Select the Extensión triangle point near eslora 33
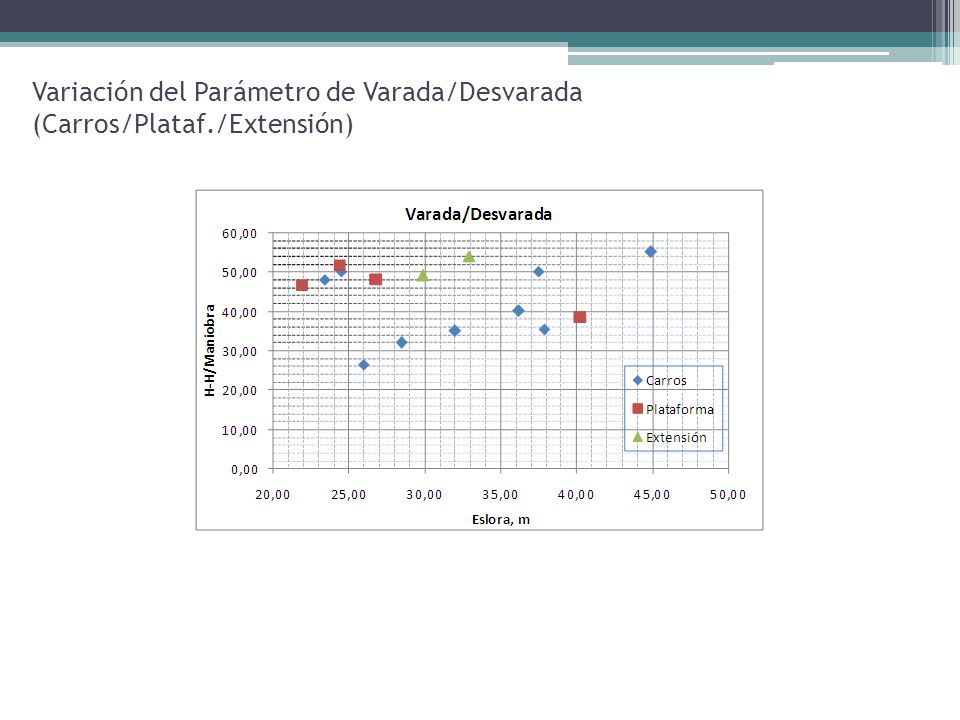The image size is (960, 720). (x=469, y=257)
